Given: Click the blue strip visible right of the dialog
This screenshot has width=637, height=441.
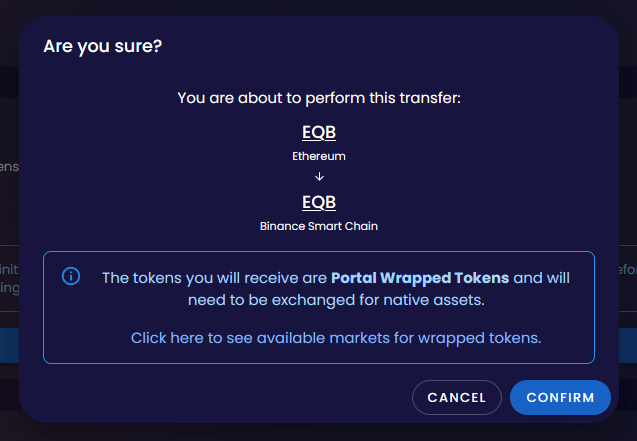Looking at the screenshot, I should click(627, 347).
